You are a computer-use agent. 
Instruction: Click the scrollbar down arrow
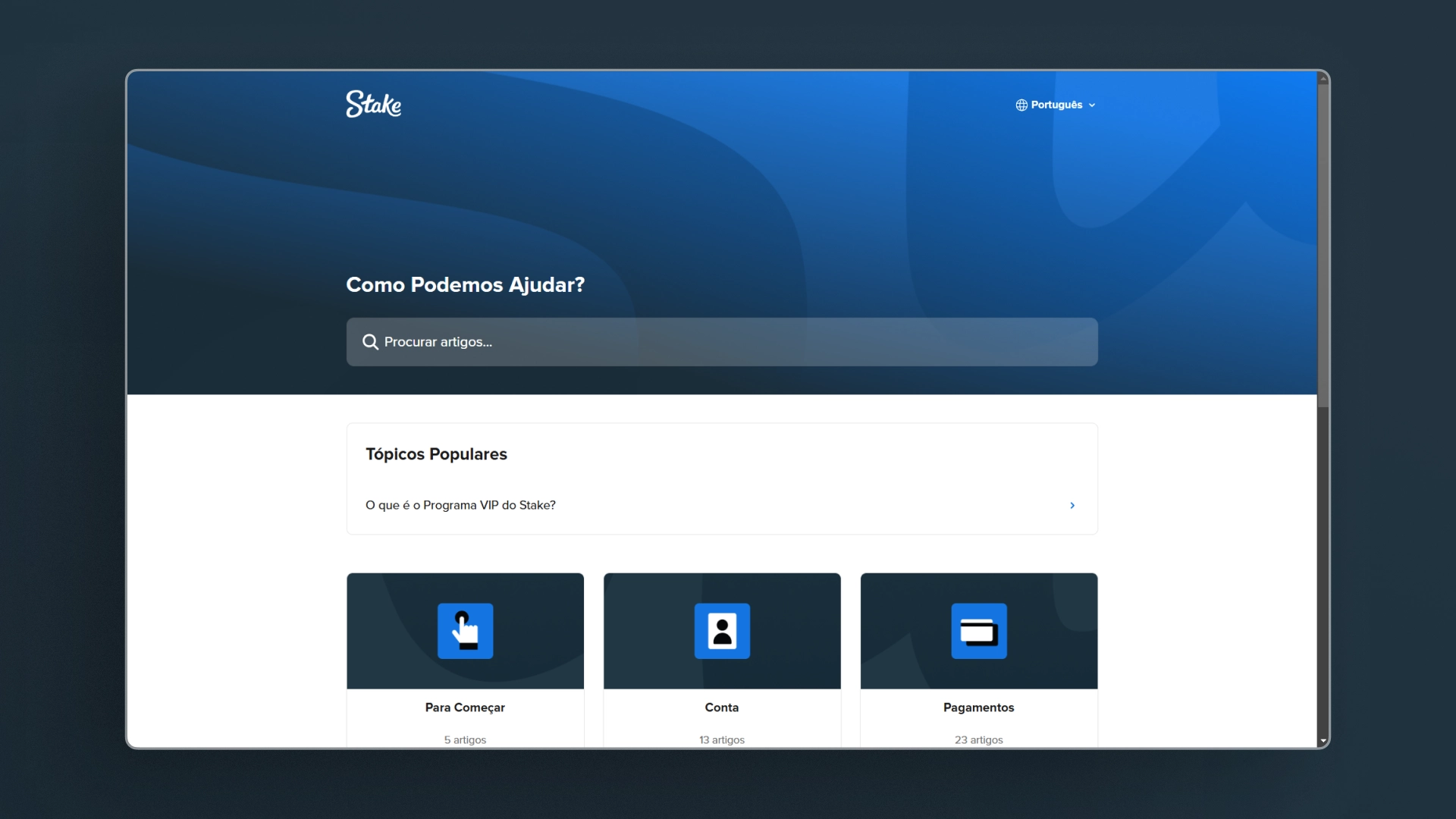[1323, 741]
